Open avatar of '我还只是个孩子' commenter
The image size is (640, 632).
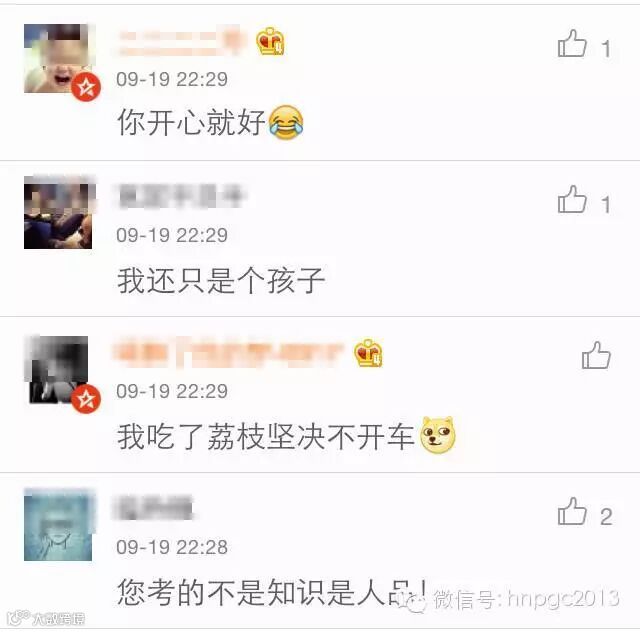coord(58,213)
